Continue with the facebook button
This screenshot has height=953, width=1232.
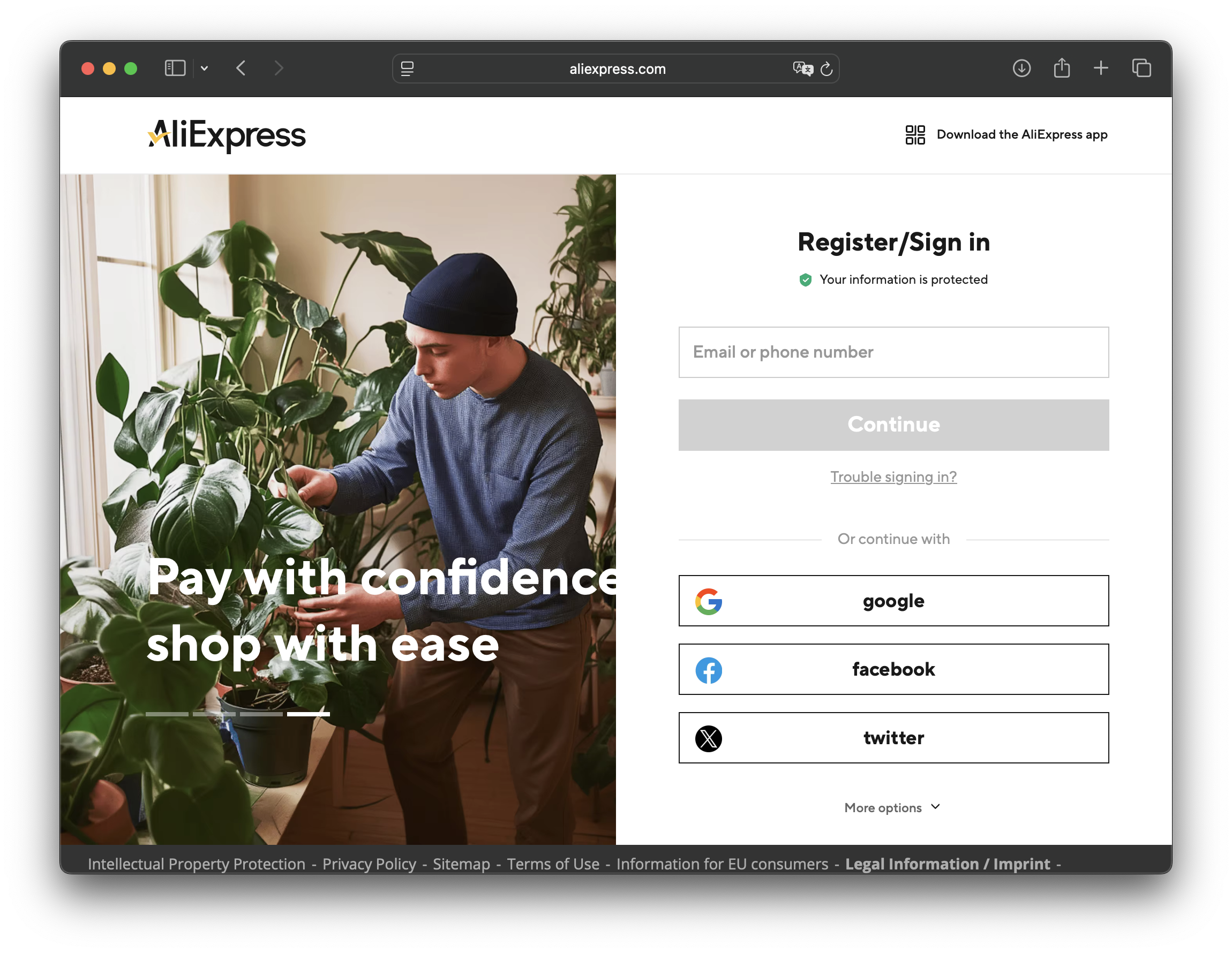tap(893, 669)
